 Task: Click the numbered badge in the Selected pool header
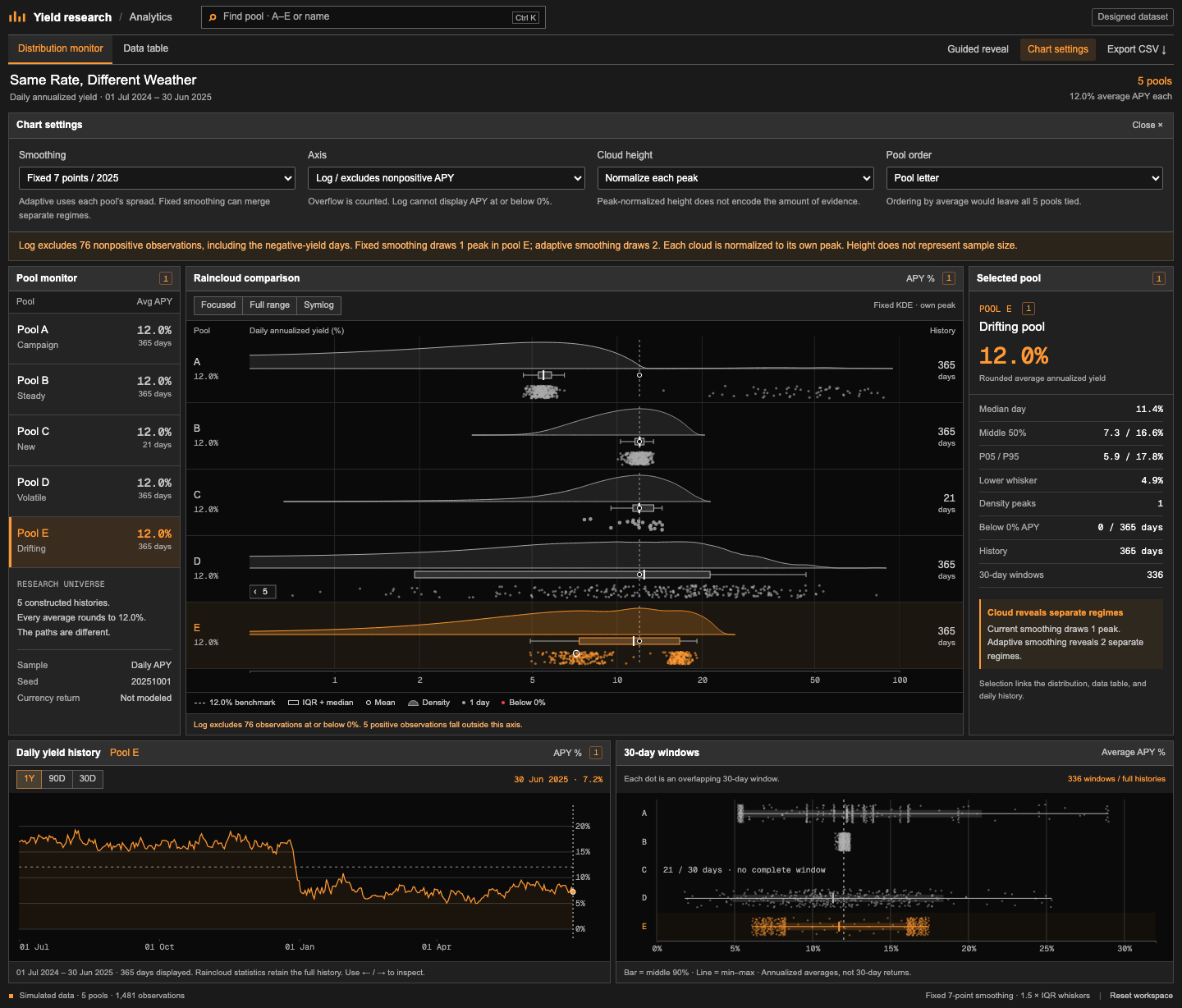[1159, 278]
